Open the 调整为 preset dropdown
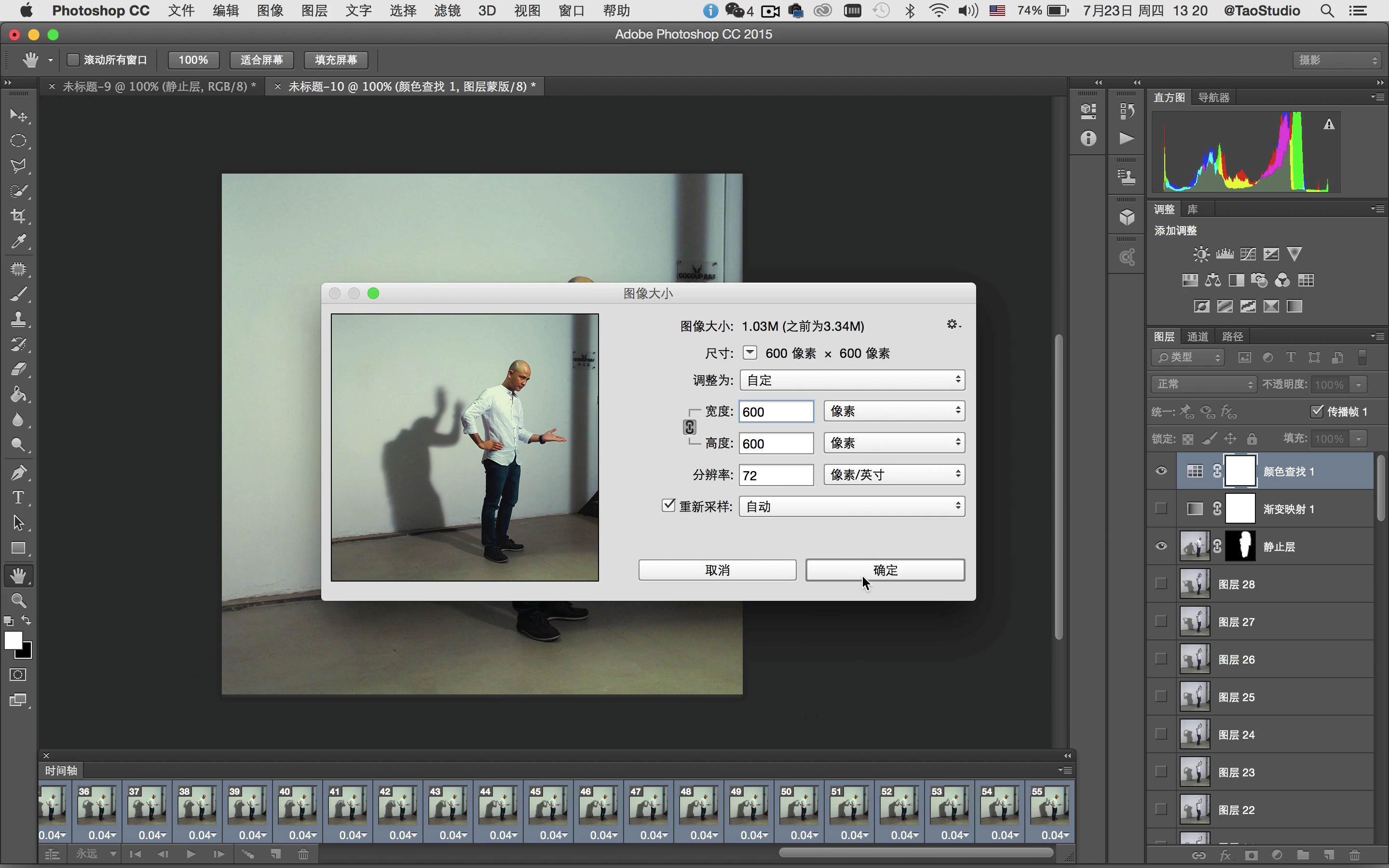The image size is (1389, 868). (x=852, y=380)
